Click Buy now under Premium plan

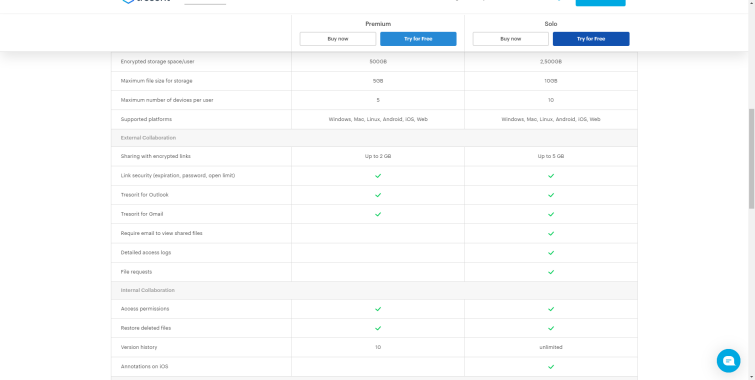click(338, 39)
